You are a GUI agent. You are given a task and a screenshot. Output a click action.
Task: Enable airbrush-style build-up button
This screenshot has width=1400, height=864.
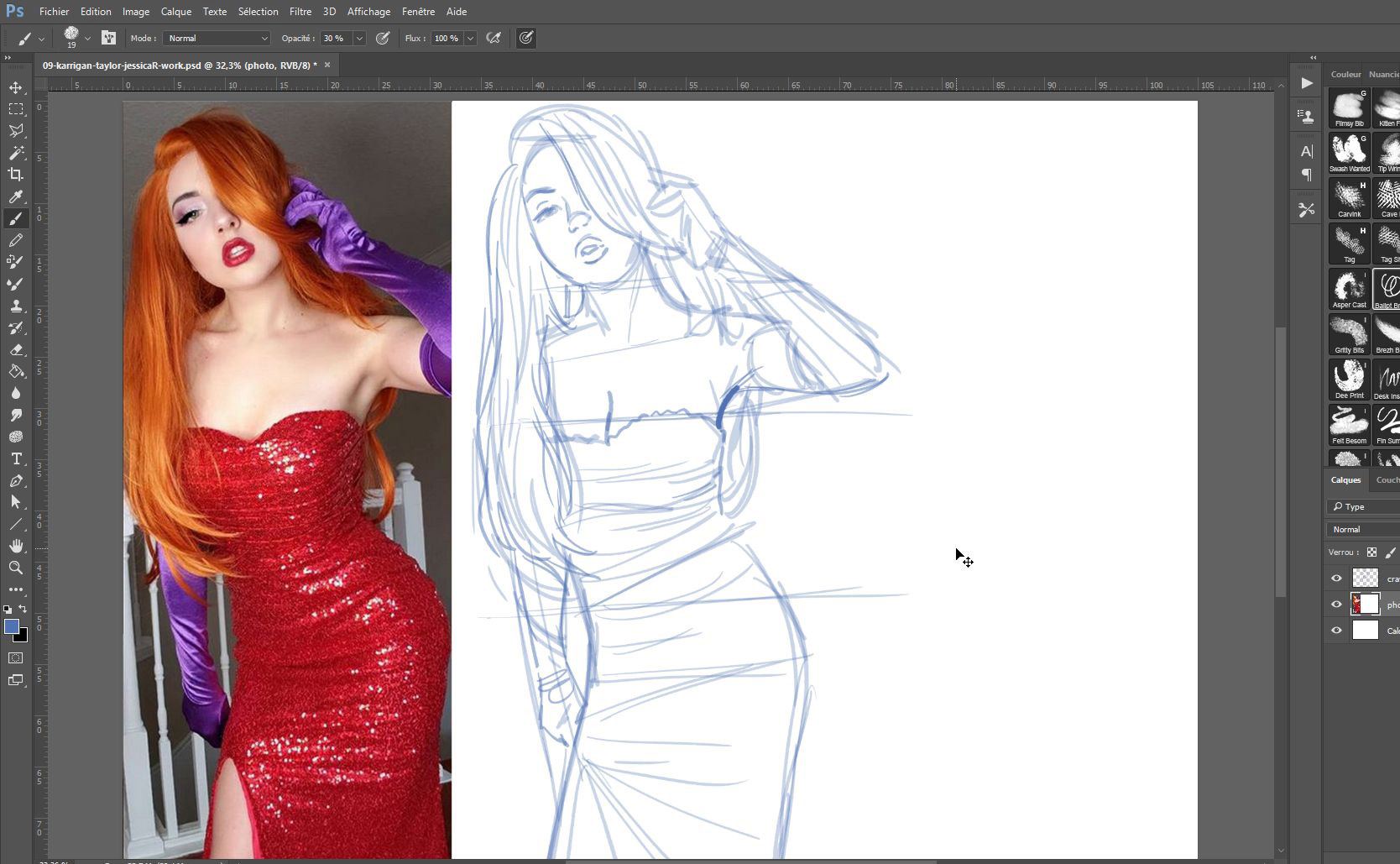tap(494, 38)
